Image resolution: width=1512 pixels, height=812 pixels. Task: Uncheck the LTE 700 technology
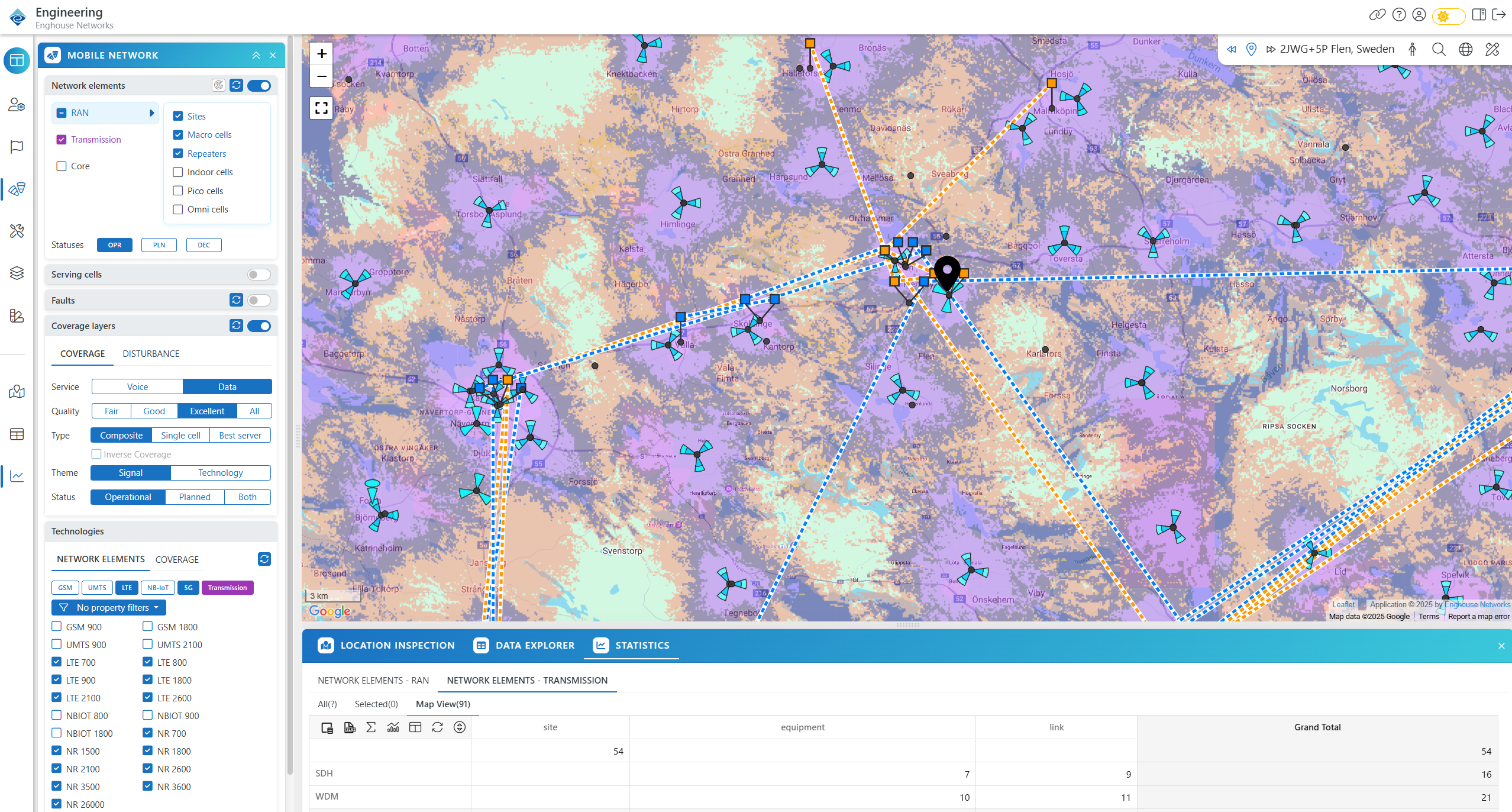[x=57, y=662]
